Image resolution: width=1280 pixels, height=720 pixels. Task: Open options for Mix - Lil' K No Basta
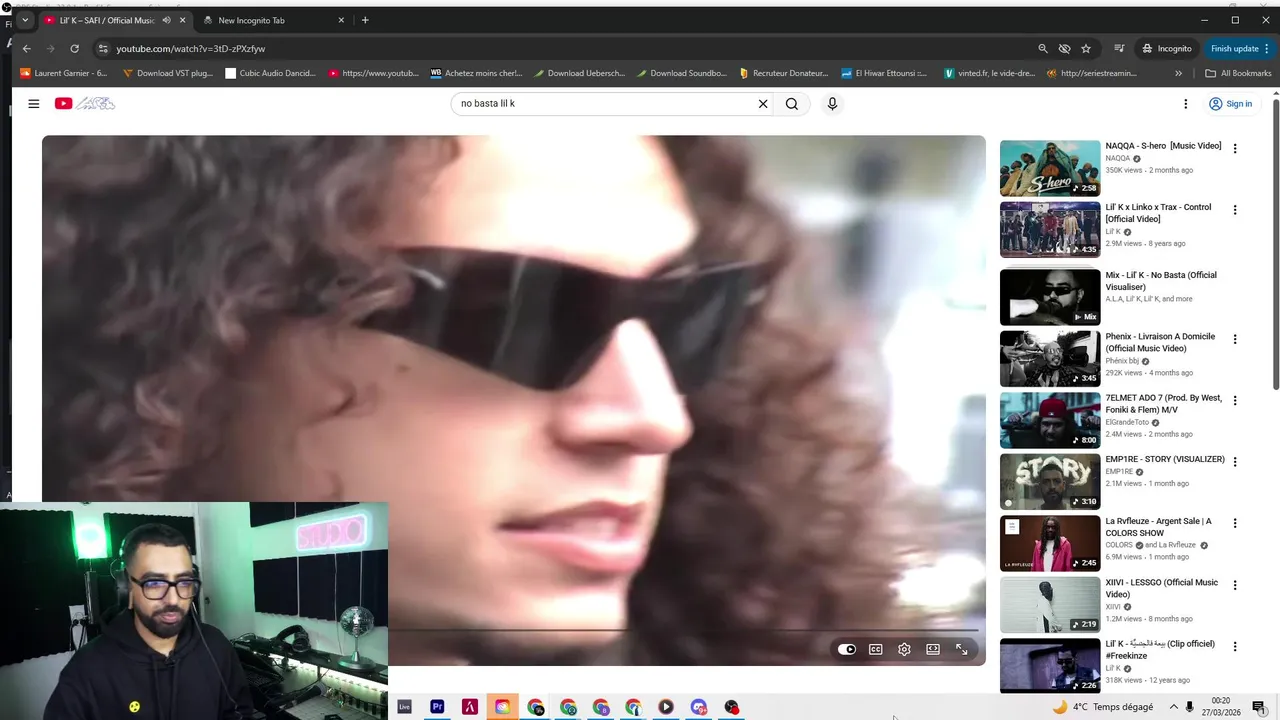[1235, 278]
